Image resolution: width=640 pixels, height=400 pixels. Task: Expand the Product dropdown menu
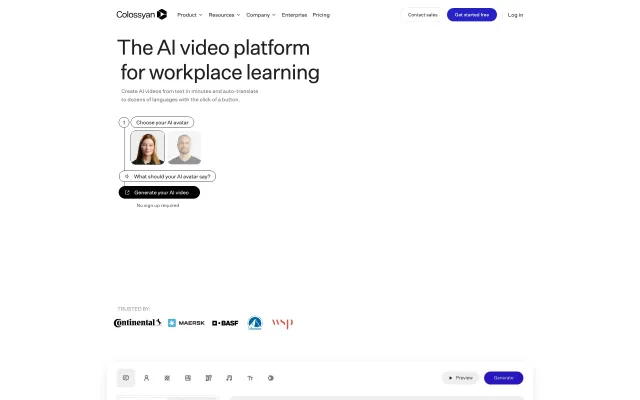coord(189,15)
